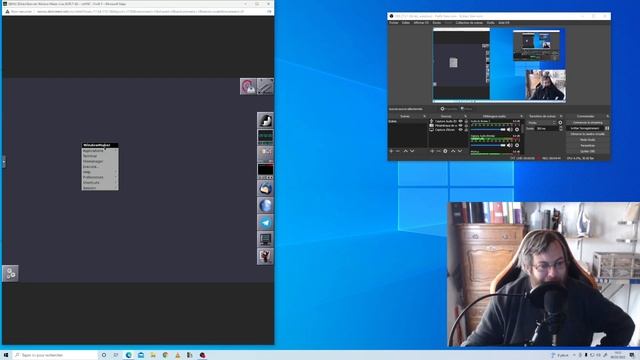Open the Fondu transition dropdown in OBS
This screenshot has width=640, height=360.
[x=542, y=123]
